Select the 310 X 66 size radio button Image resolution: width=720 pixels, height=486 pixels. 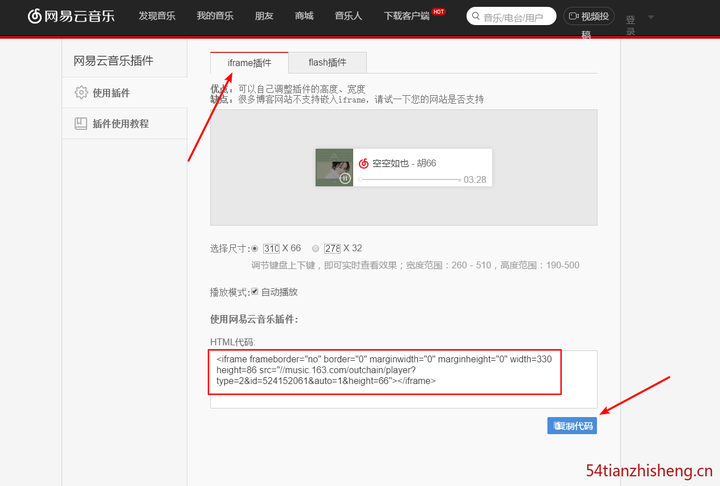coord(255,249)
